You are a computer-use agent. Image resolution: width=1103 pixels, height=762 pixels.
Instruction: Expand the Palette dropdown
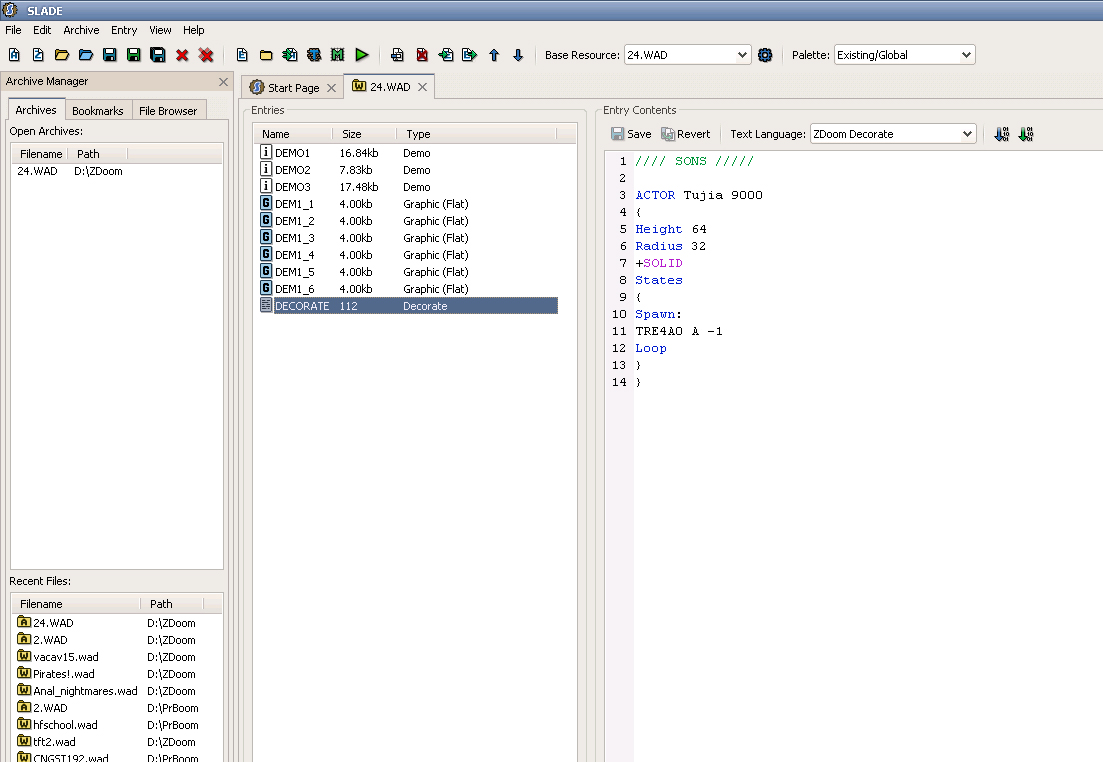pos(904,55)
